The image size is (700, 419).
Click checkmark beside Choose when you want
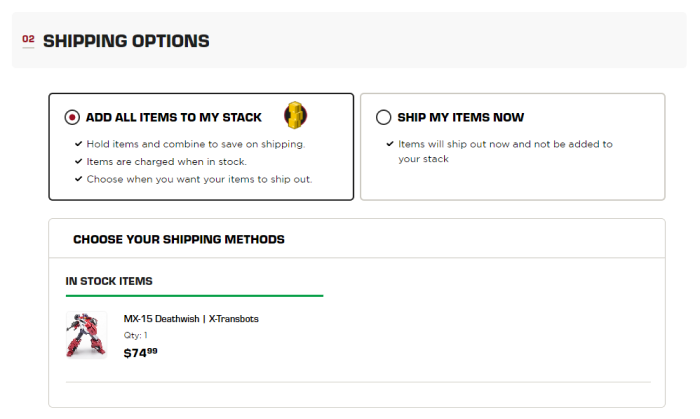click(x=78, y=179)
